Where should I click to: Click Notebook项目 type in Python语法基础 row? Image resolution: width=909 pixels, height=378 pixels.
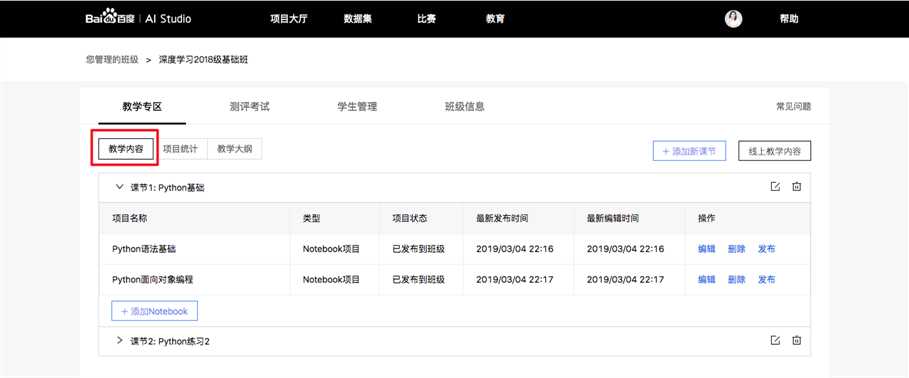(x=331, y=249)
